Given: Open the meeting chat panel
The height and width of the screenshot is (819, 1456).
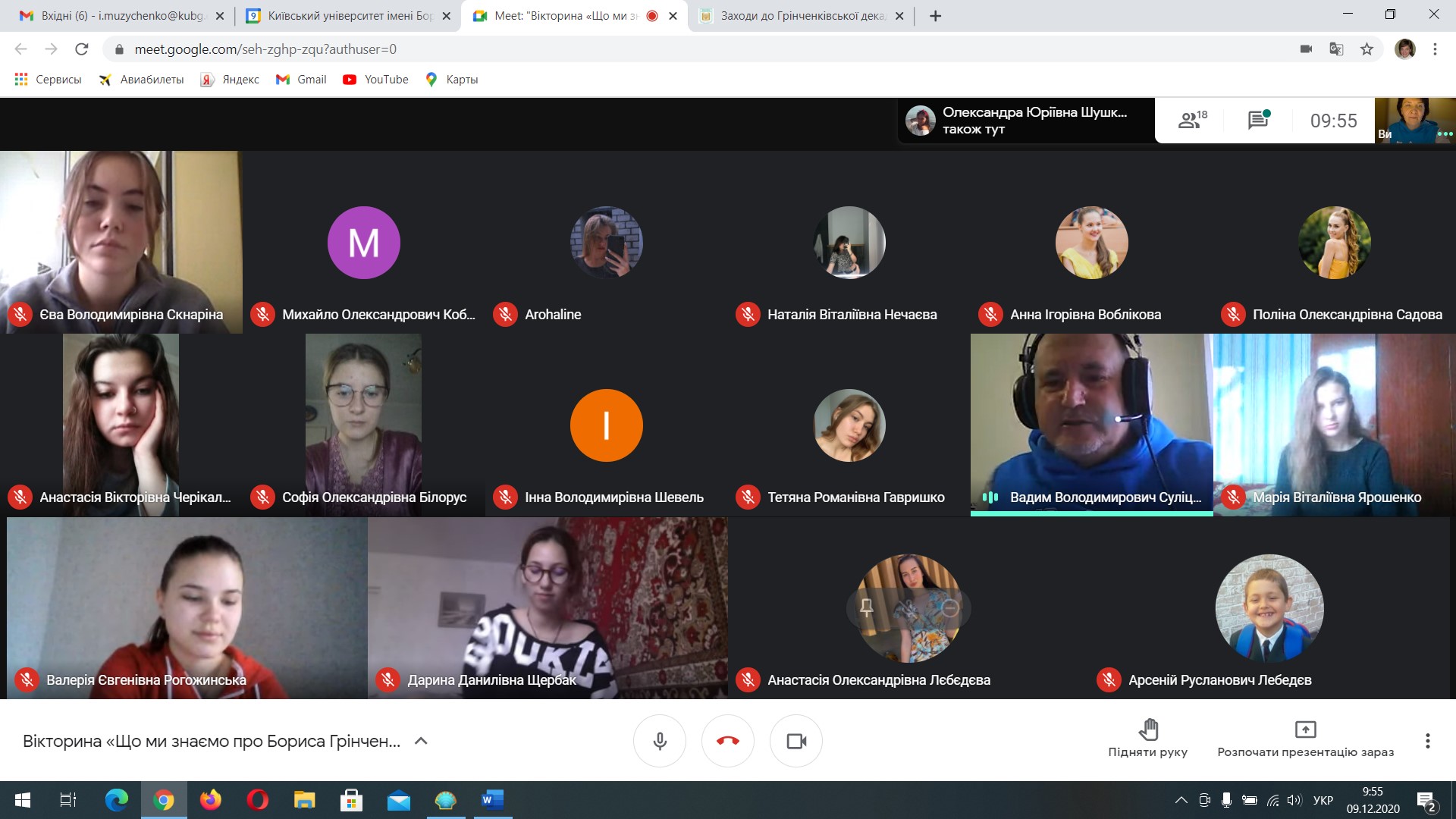Looking at the screenshot, I should (1258, 120).
